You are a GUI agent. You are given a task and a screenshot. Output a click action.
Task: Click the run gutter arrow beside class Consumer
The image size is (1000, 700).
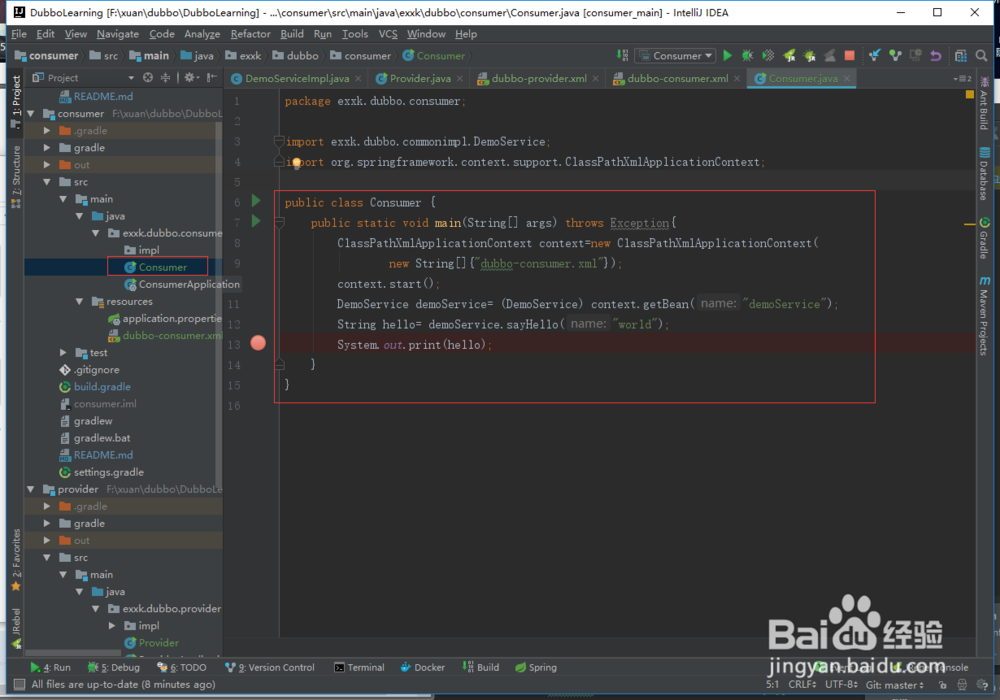coord(256,201)
